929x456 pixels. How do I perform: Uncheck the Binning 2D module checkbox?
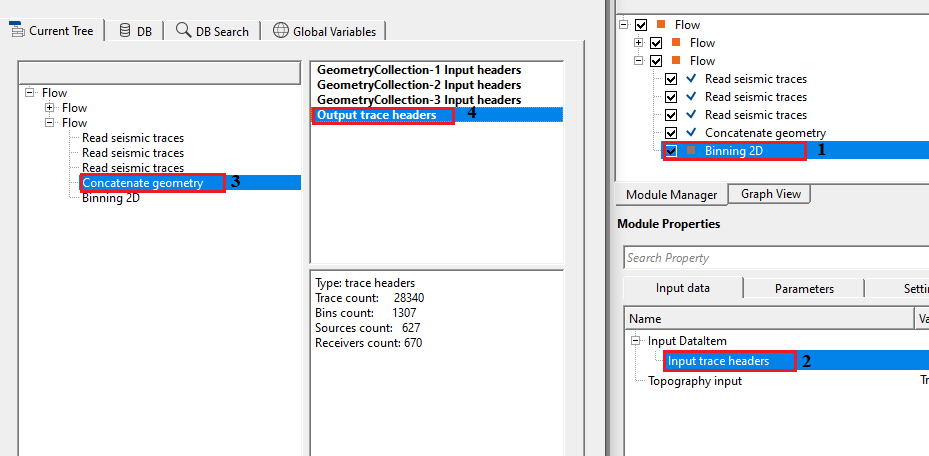(671, 151)
